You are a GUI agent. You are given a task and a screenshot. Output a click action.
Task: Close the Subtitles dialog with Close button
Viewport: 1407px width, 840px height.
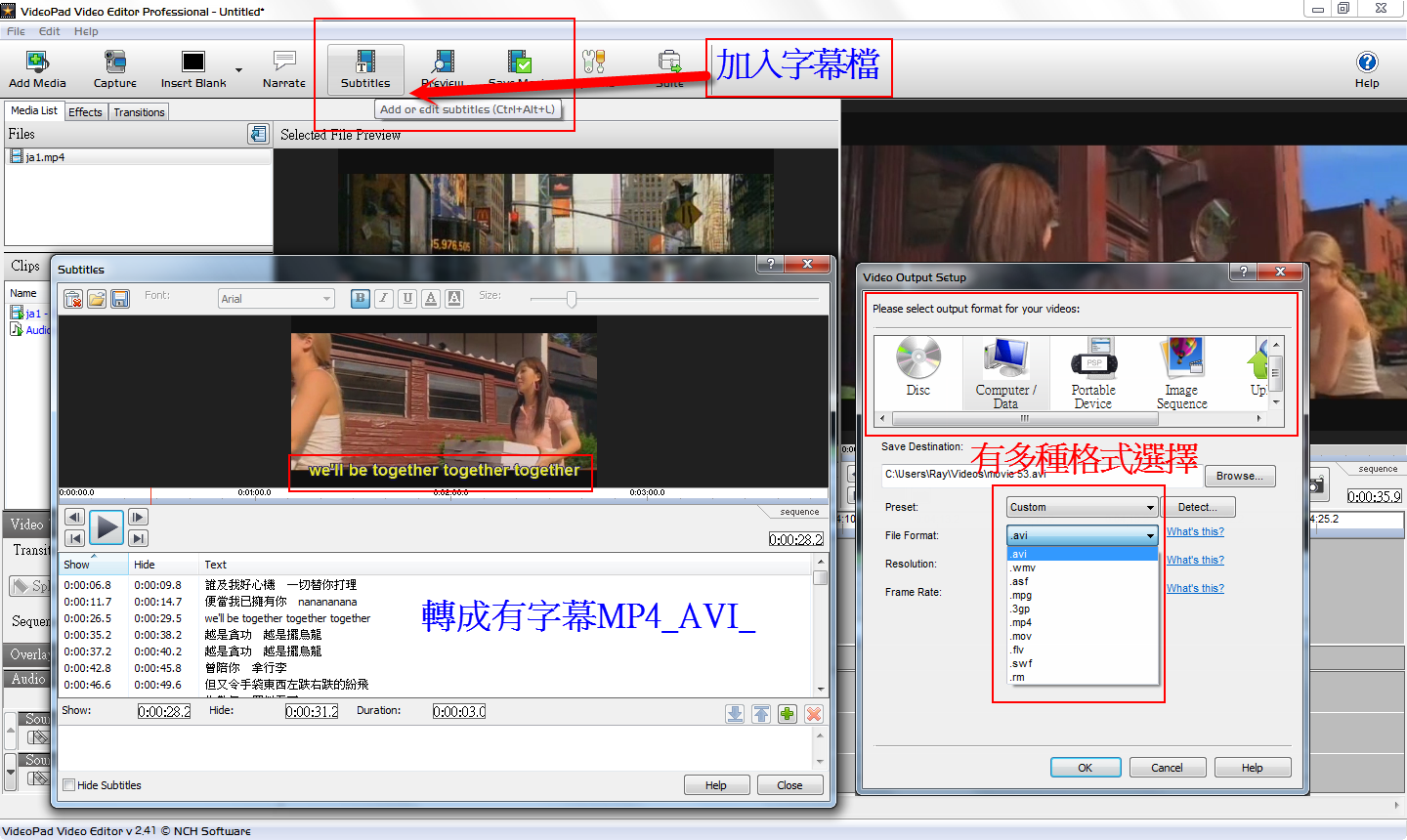pos(789,785)
